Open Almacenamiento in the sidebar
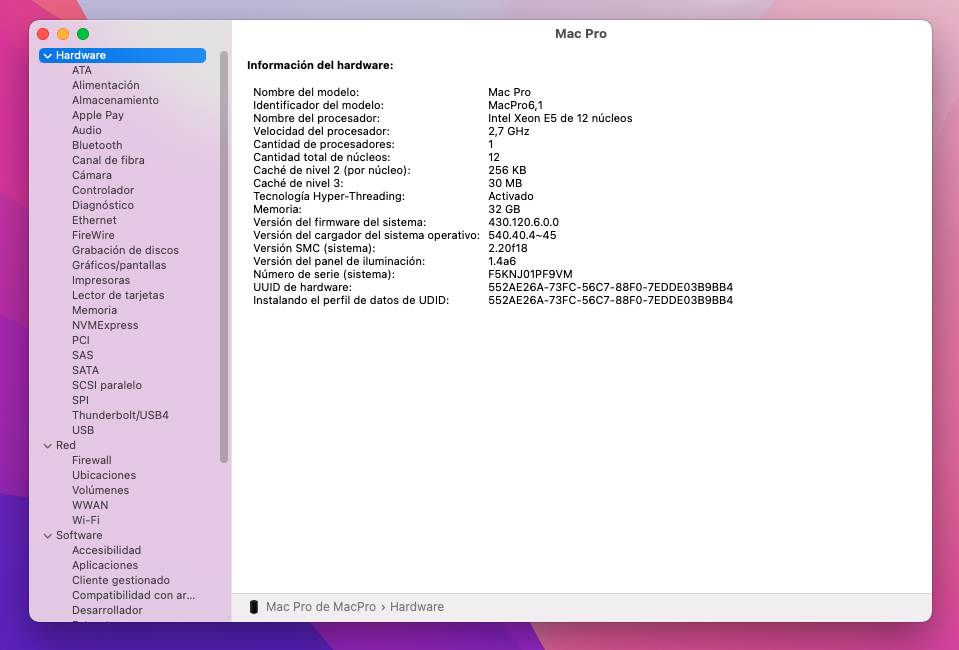959x650 pixels. (116, 100)
